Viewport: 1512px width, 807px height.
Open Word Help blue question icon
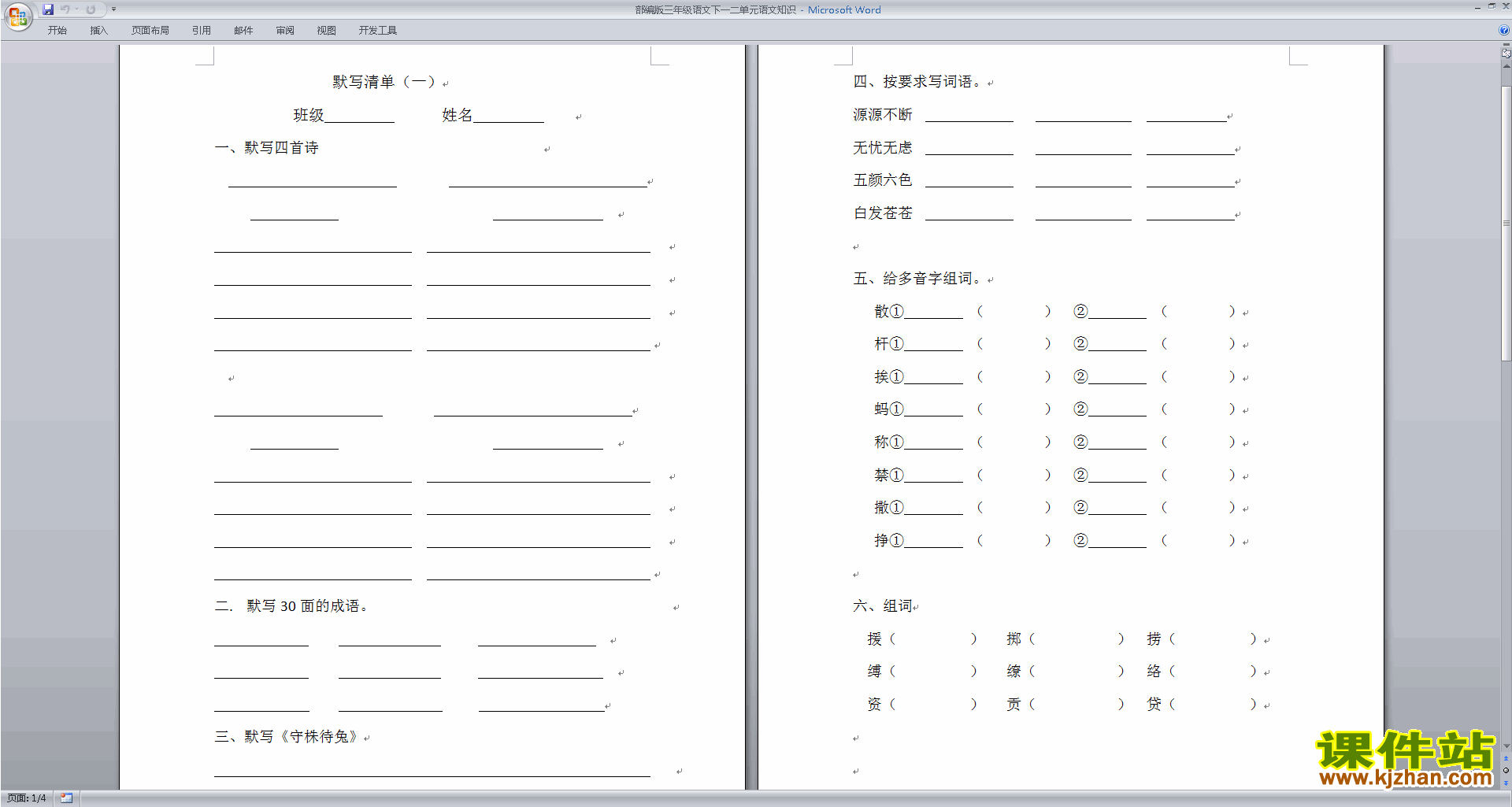point(1504,31)
